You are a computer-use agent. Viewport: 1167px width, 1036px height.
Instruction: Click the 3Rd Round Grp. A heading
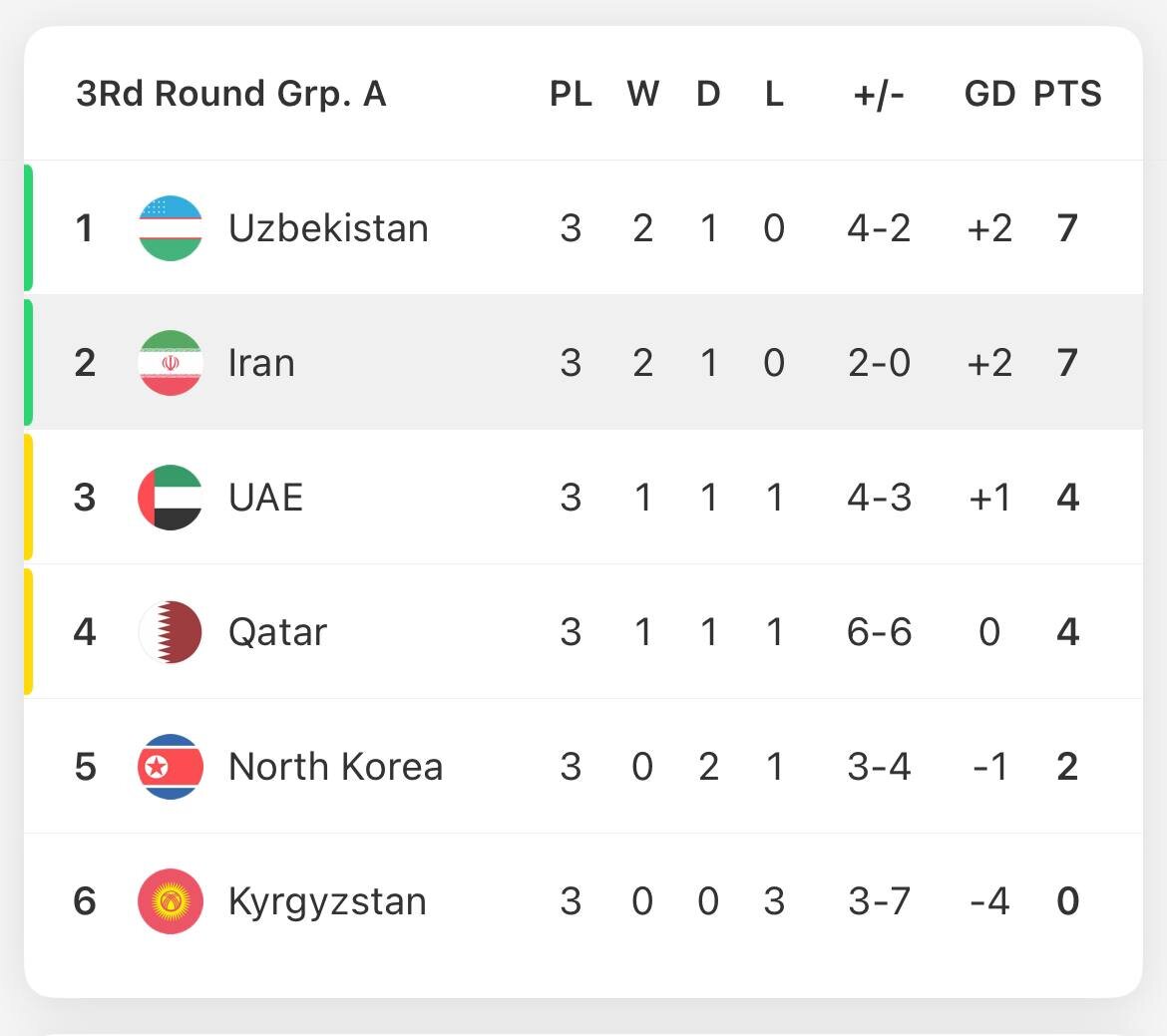tap(230, 94)
